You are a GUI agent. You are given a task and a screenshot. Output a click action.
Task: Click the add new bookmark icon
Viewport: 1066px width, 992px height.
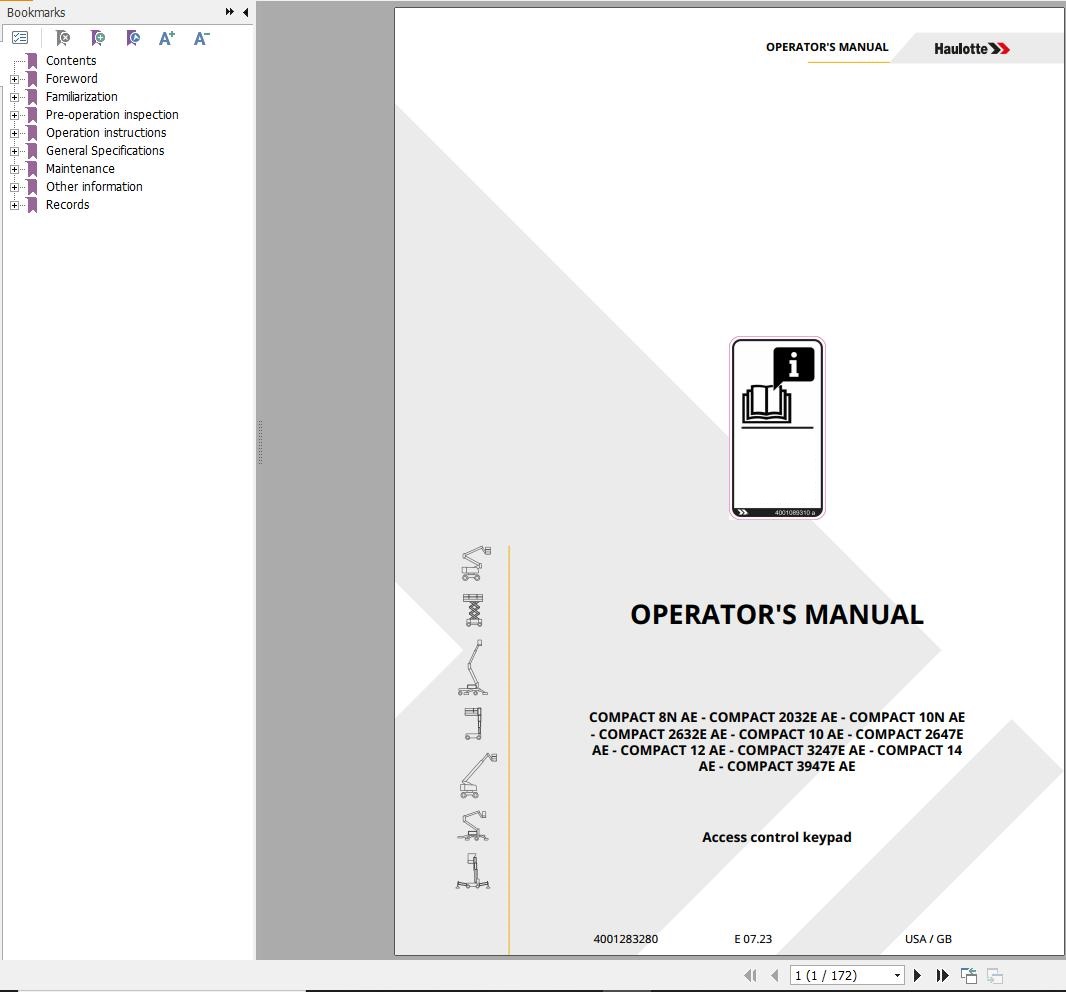[x=98, y=38]
